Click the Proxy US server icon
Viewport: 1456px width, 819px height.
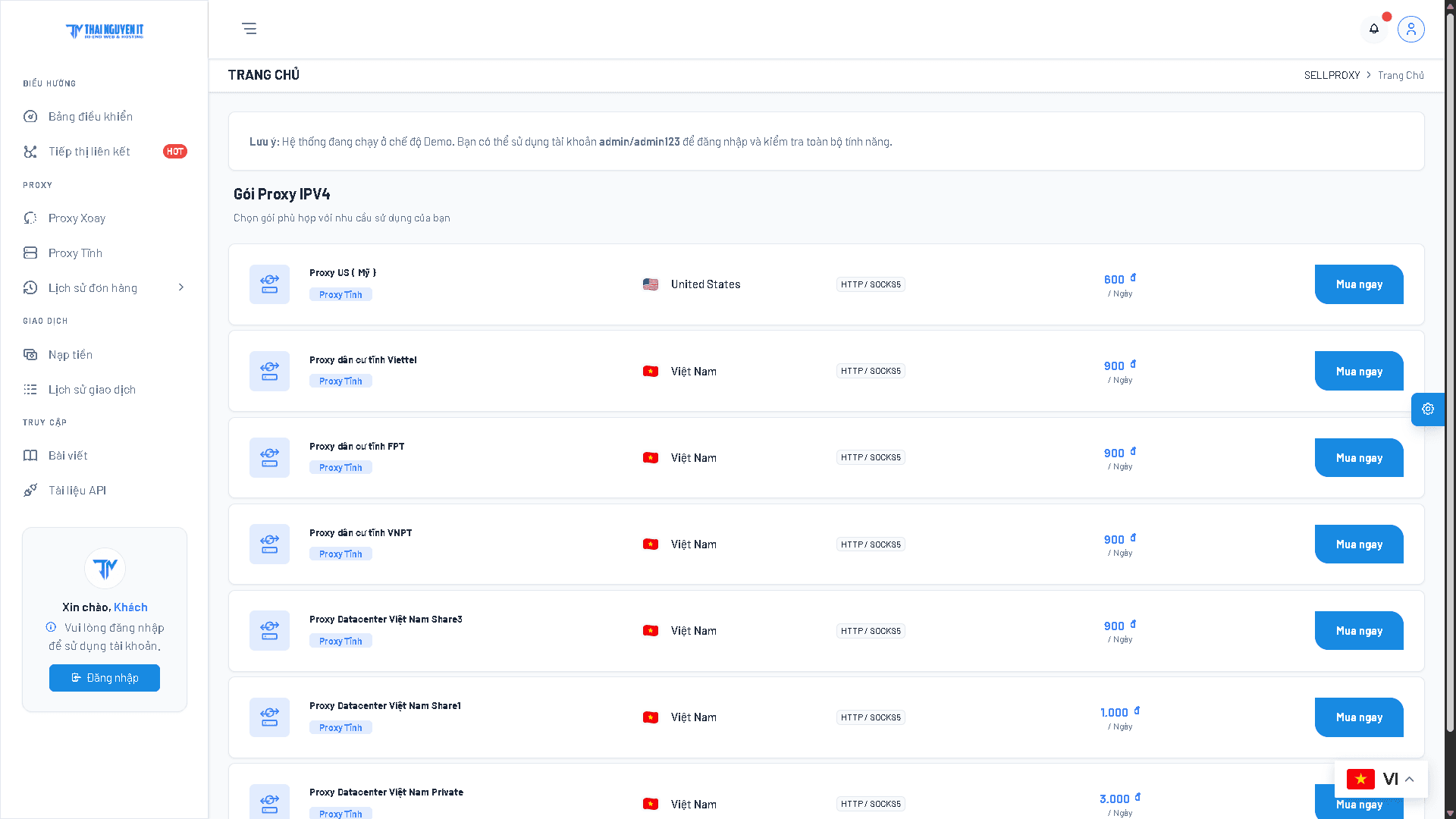(269, 284)
